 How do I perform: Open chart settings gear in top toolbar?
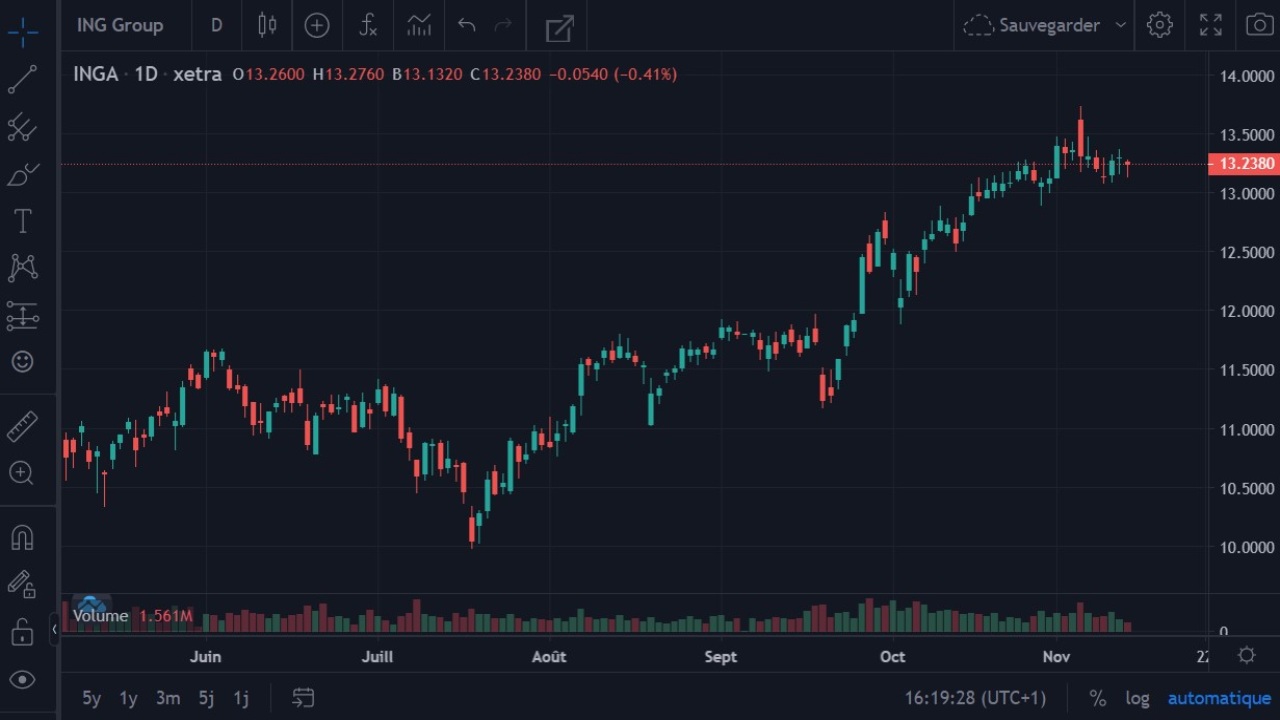(x=1160, y=25)
